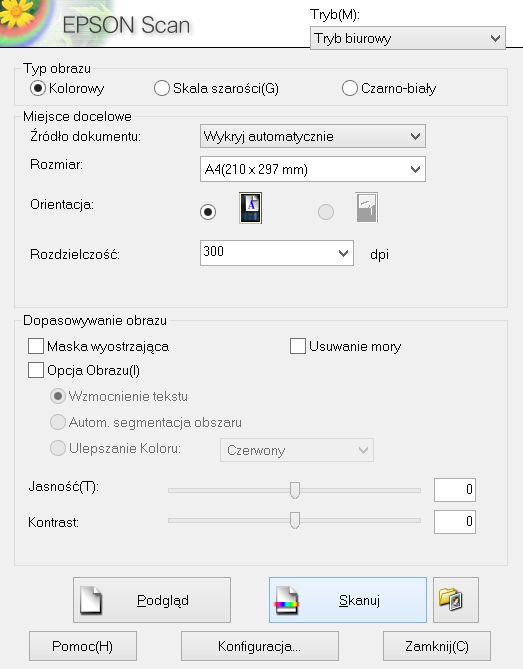Open the Tryb biurowy mode dropdown
The height and width of the screenshot is (669, 523).
(x=408, y=38)
